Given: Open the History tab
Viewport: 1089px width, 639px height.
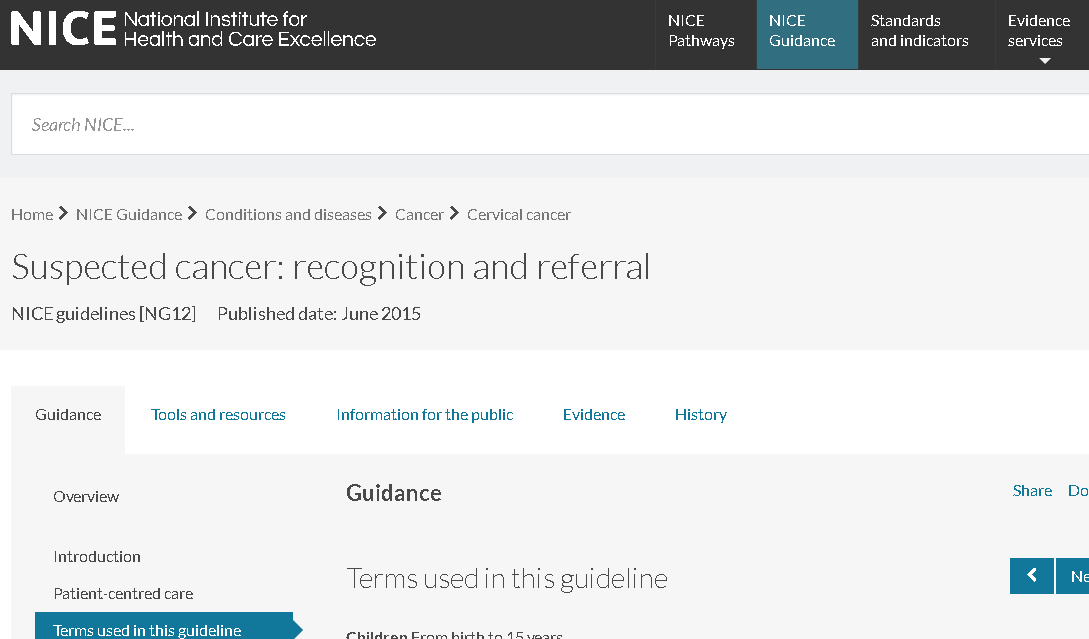Looking at the screenshot, I should 701,415.
